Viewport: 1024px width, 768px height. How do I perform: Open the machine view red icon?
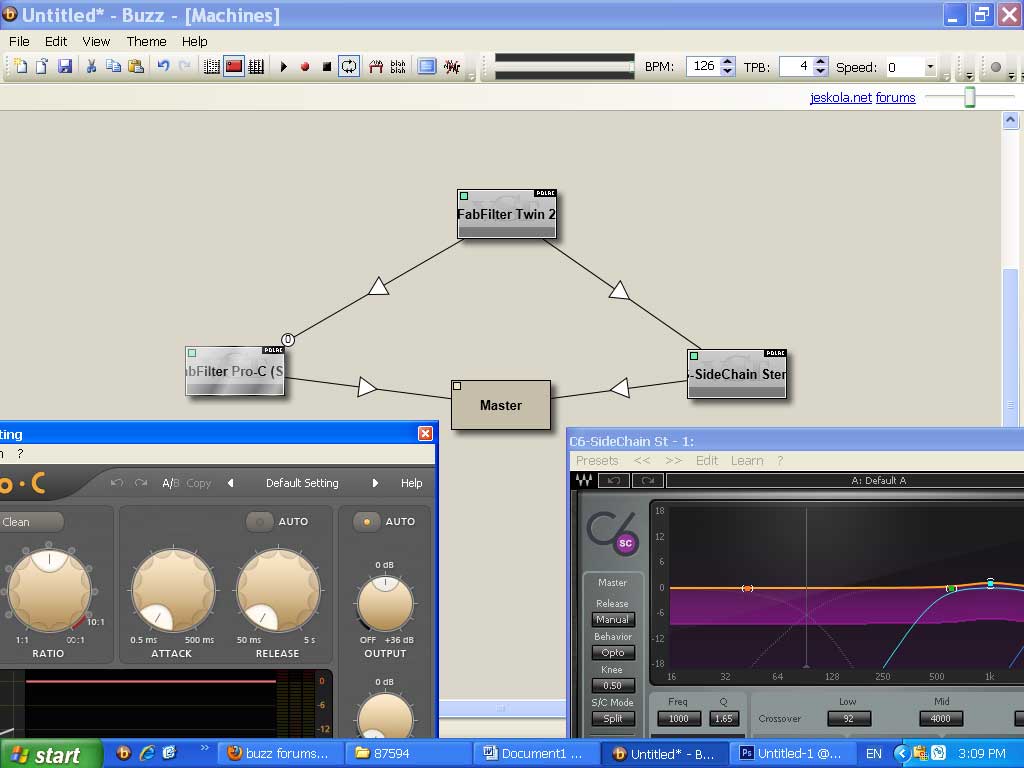234,67
